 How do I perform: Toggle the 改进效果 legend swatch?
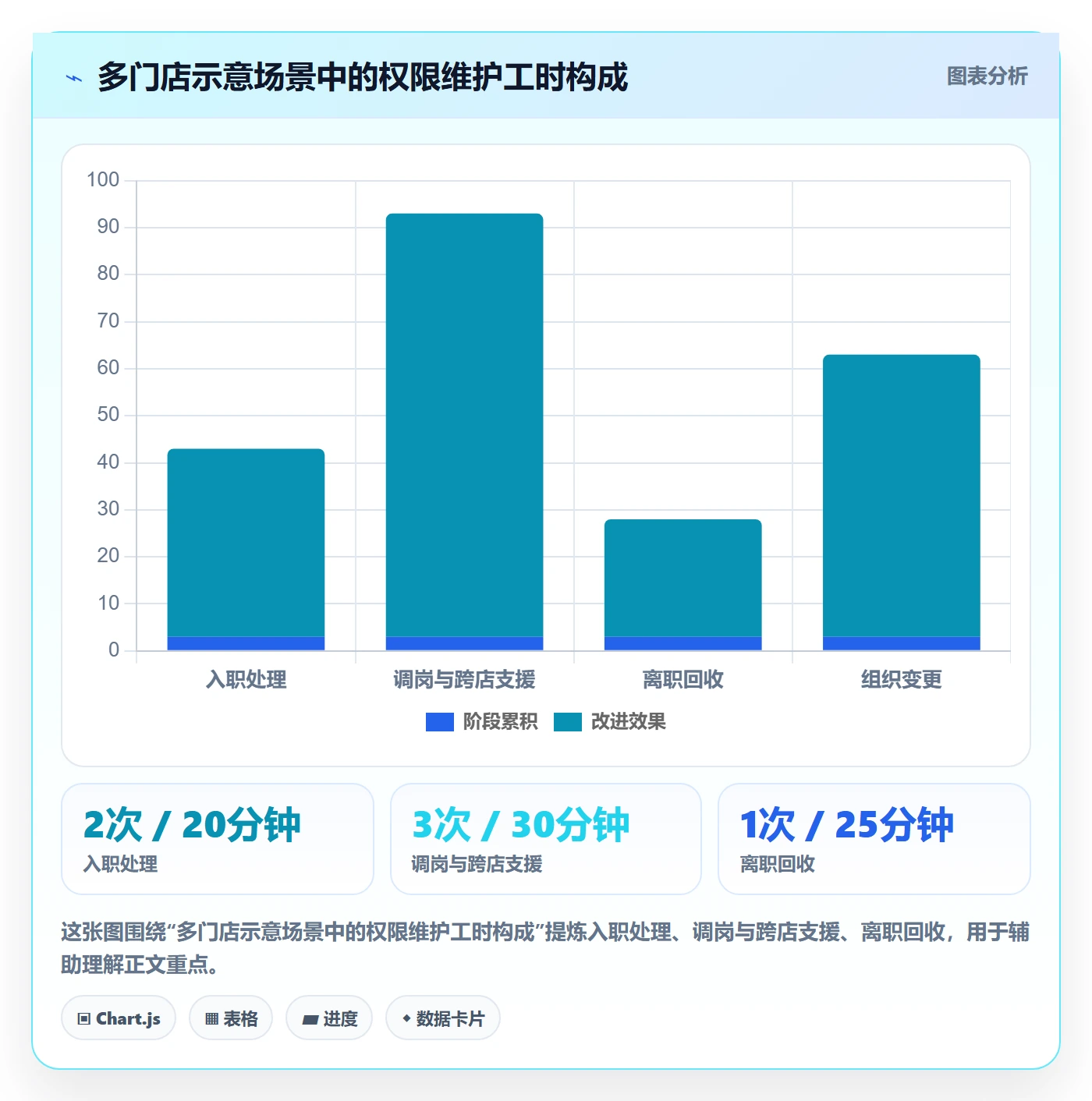(x=568, y=722)
